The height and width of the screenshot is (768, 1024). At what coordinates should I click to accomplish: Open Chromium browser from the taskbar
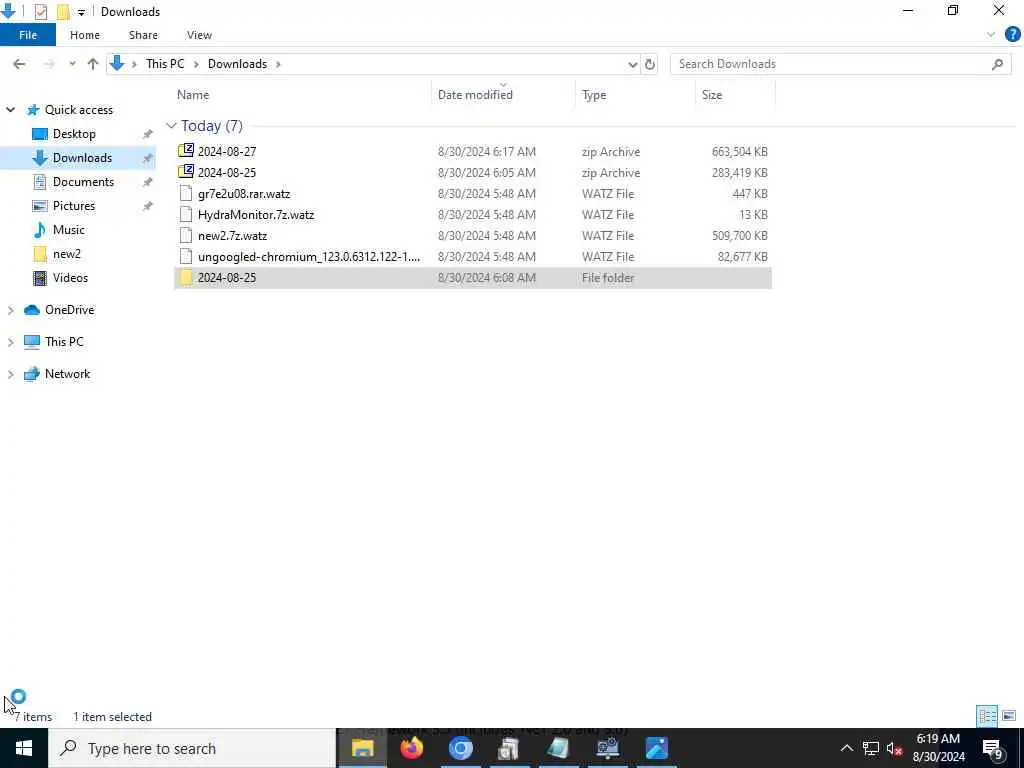460,748
